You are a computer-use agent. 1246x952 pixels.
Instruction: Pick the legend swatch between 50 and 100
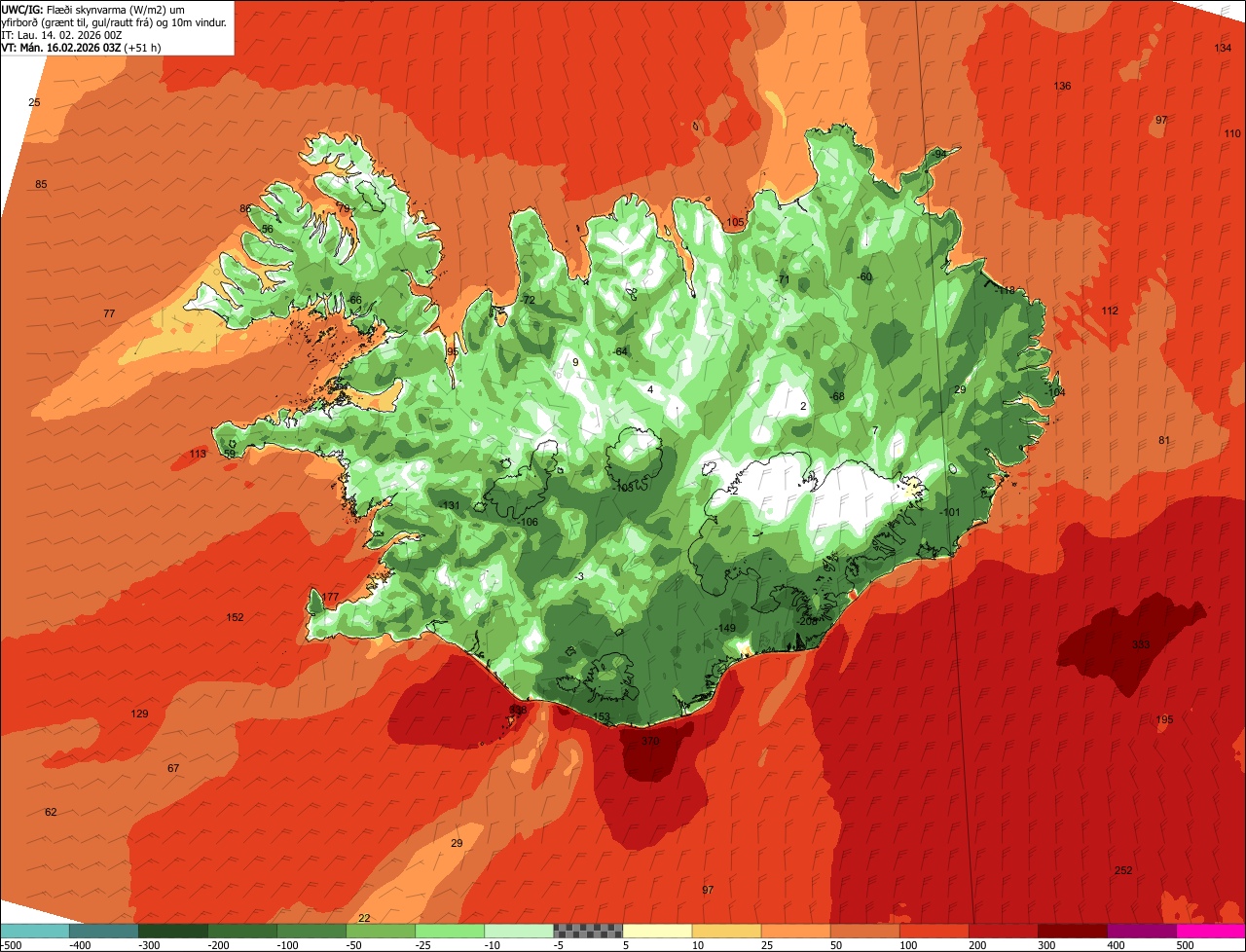[863, 931]
